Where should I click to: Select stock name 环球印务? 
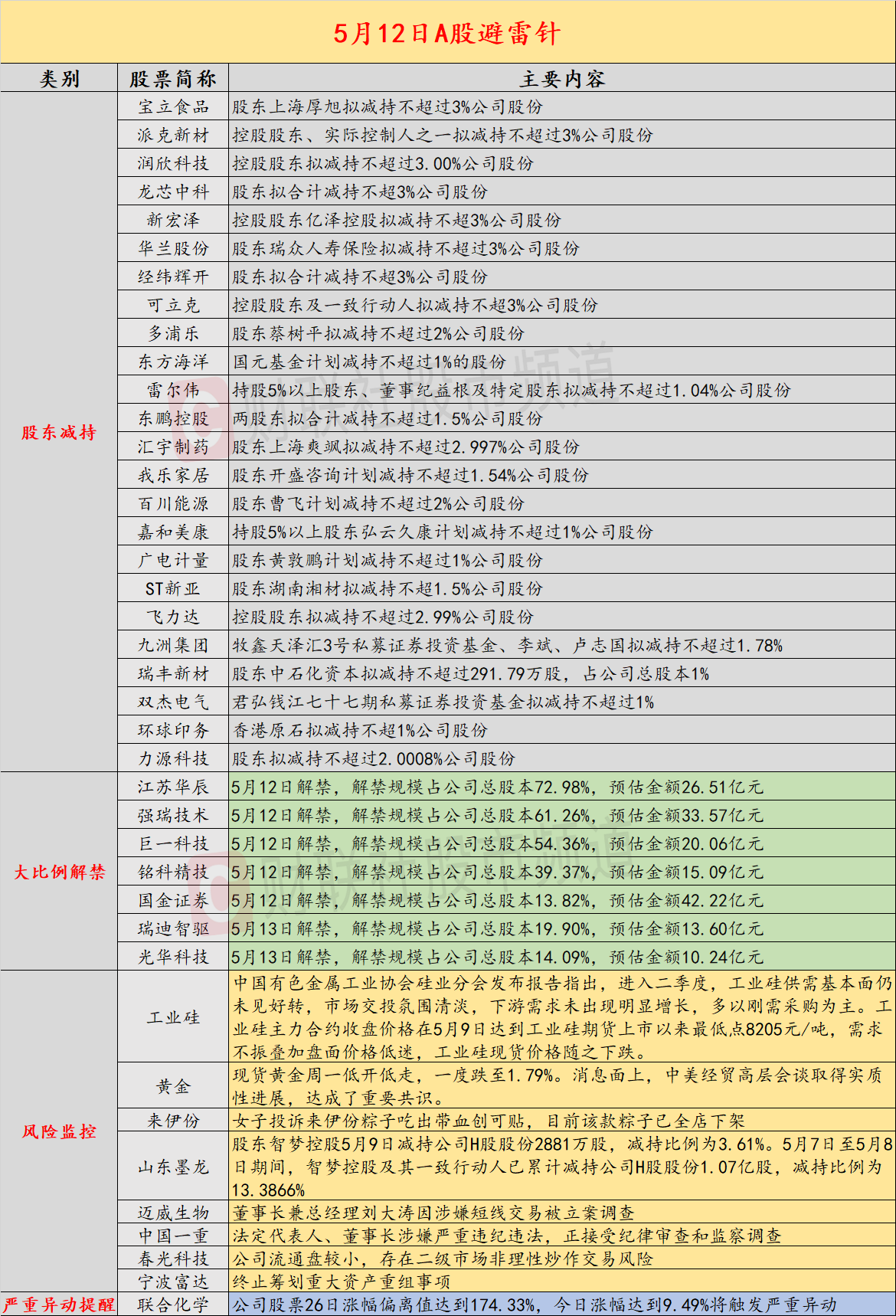[x=173, y=730]
